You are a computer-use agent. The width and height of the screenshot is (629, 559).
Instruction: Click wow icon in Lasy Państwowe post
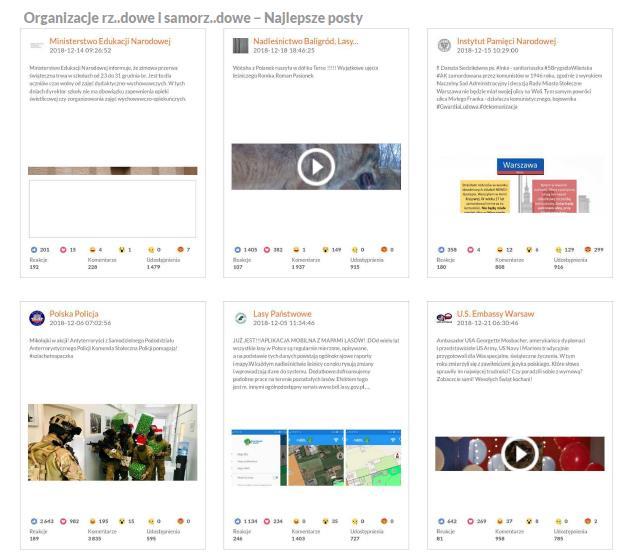[325, 521]
